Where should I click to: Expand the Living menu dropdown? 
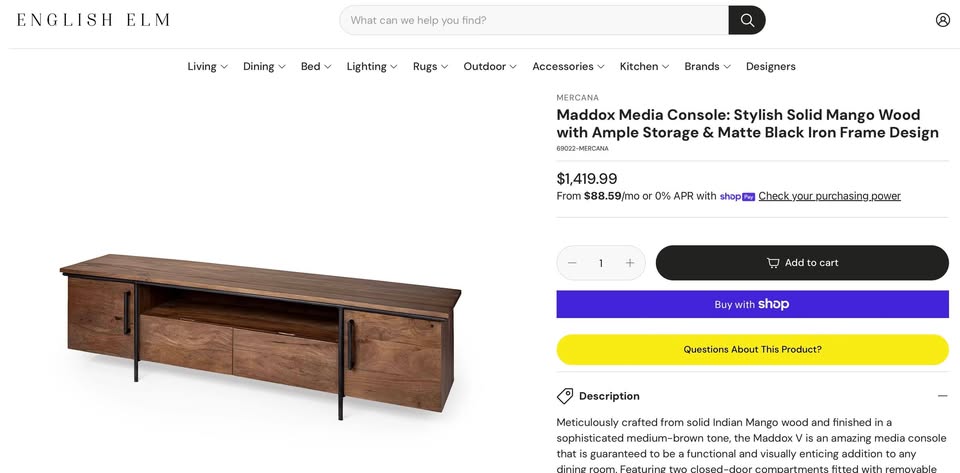[207, 67]
